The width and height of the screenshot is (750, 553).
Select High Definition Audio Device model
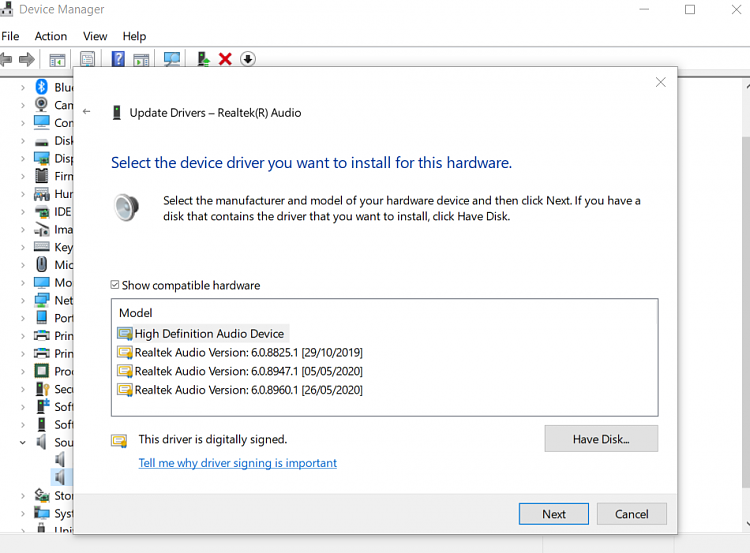click(x=203, y=333)
